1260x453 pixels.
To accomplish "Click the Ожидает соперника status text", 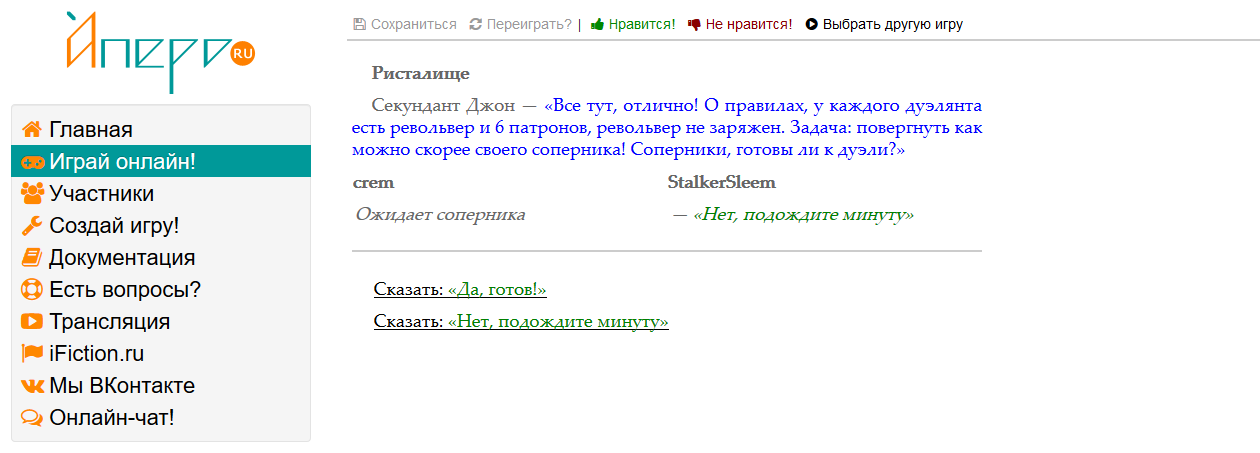I will tap(440, 215).
